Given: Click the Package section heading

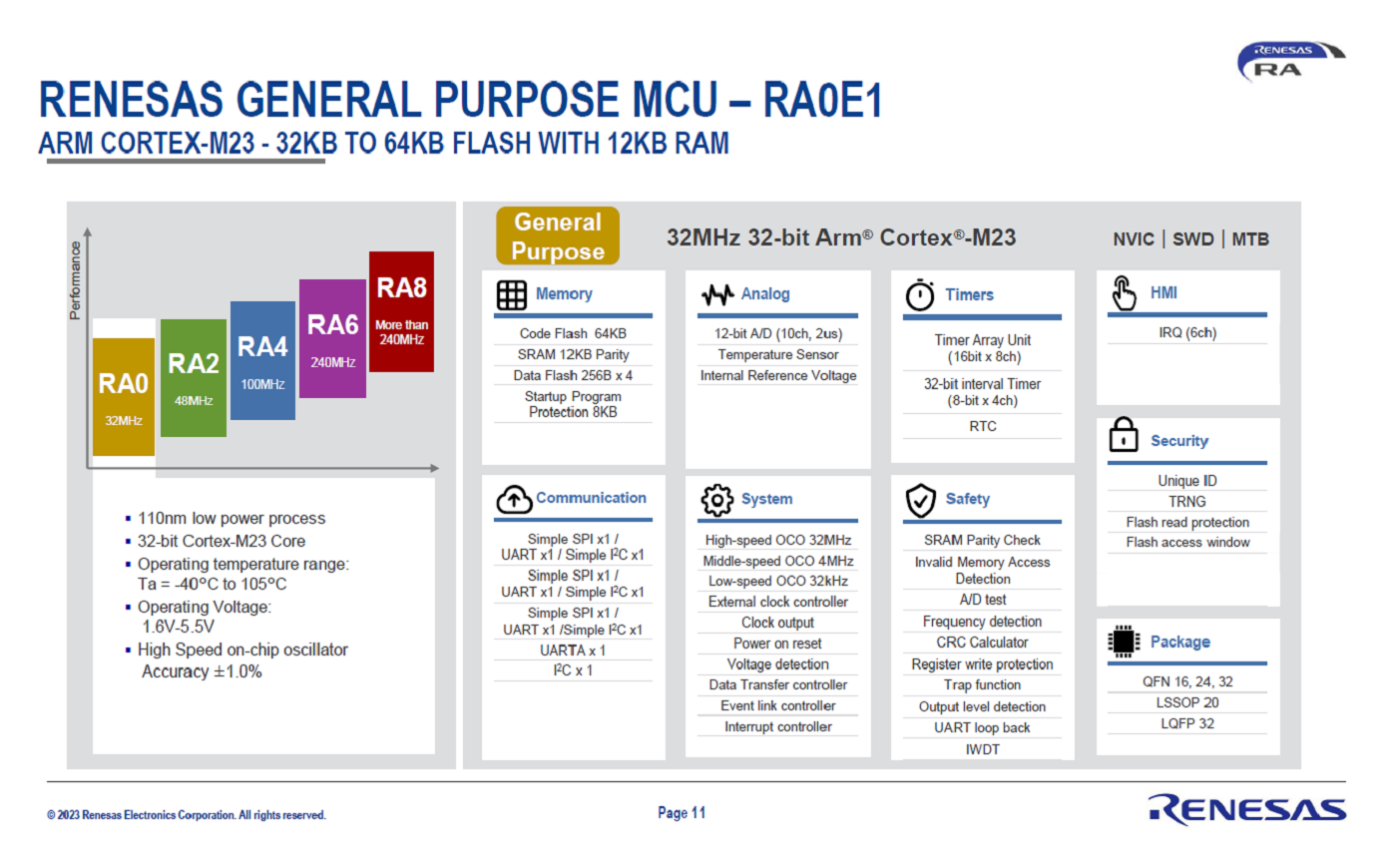Looking at the screenshot, I should [1180, 642].
